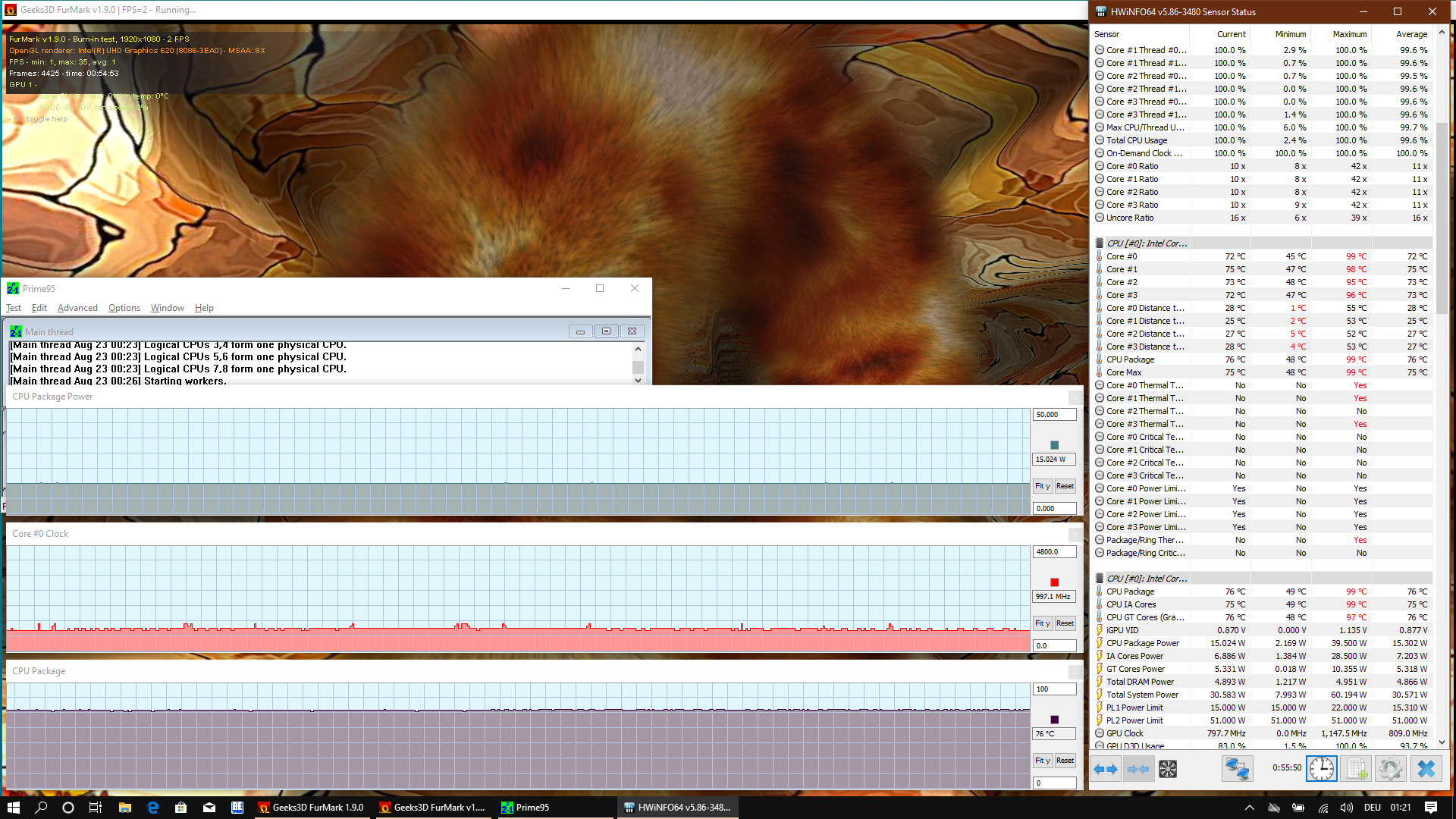
Task: Click Main thread log scroll-up arrow
Action: [638, 349]
